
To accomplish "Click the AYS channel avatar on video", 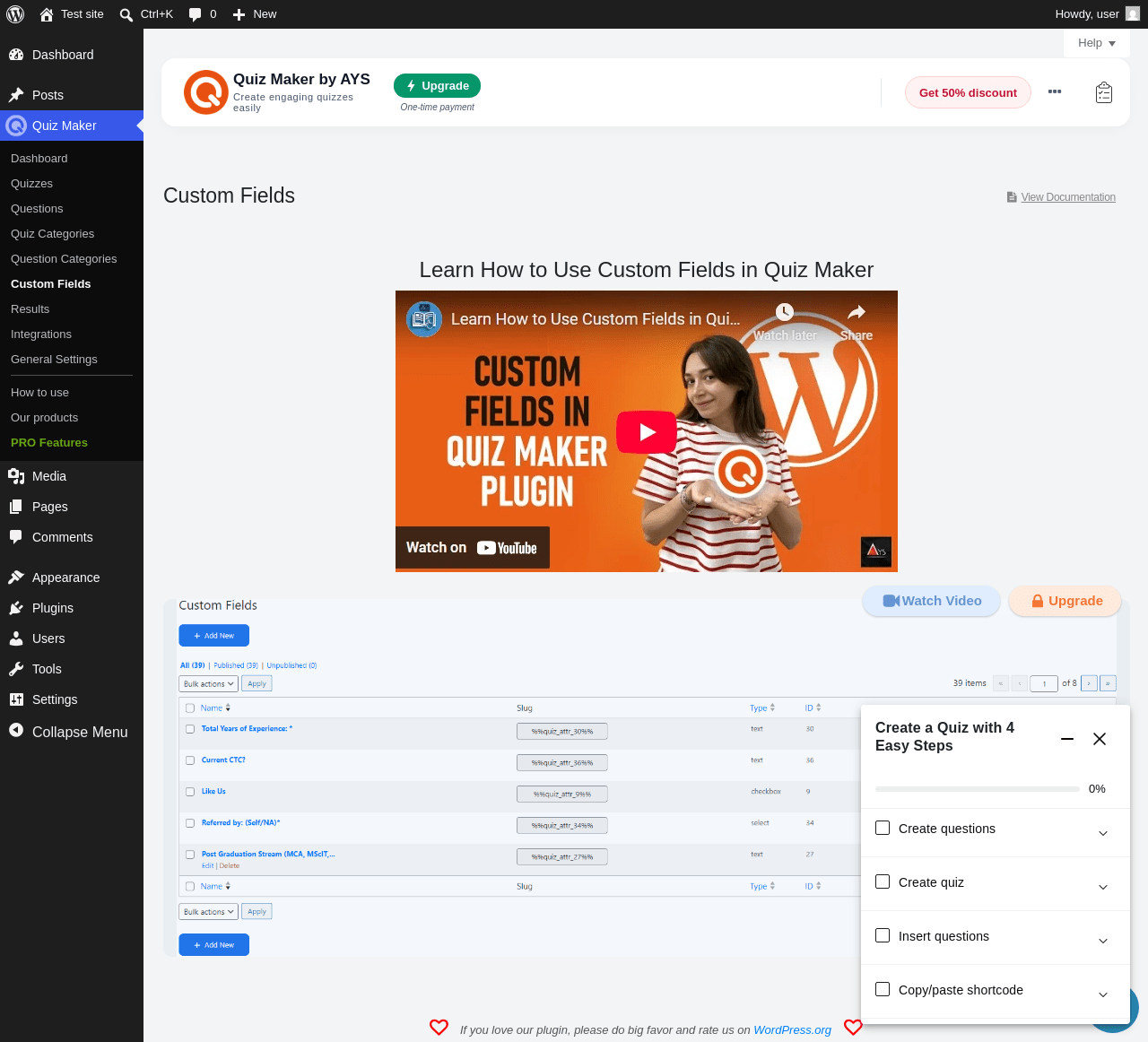I will [x=424, y=319].
